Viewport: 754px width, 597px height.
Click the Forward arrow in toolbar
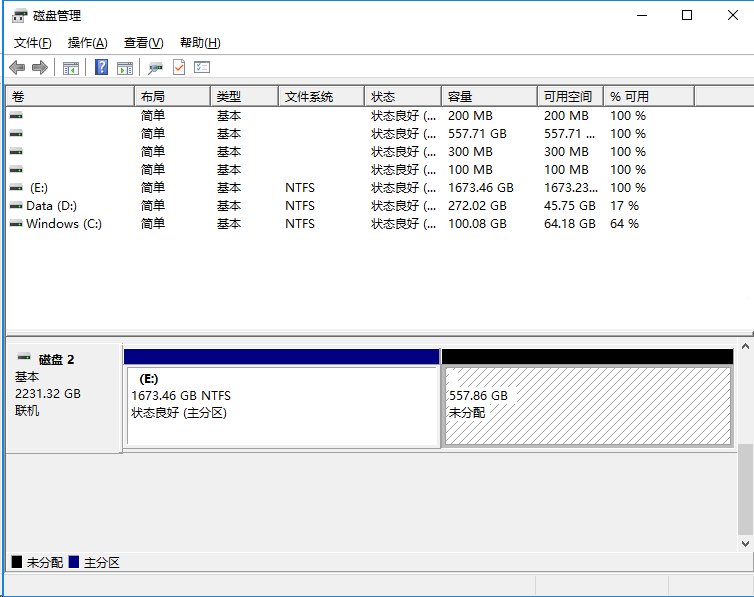40,67
